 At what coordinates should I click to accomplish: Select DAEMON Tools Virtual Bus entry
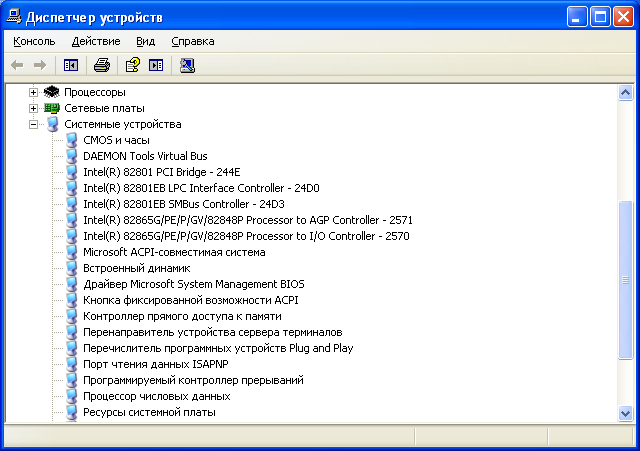tap(145, 156)
